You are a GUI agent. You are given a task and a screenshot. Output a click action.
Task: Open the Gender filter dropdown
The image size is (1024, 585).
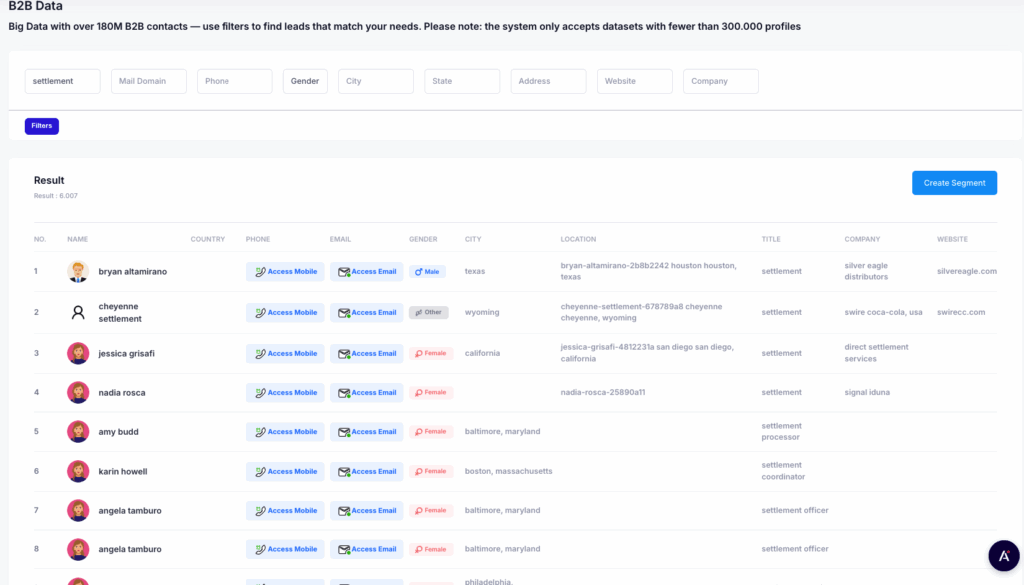pos(305,81)
